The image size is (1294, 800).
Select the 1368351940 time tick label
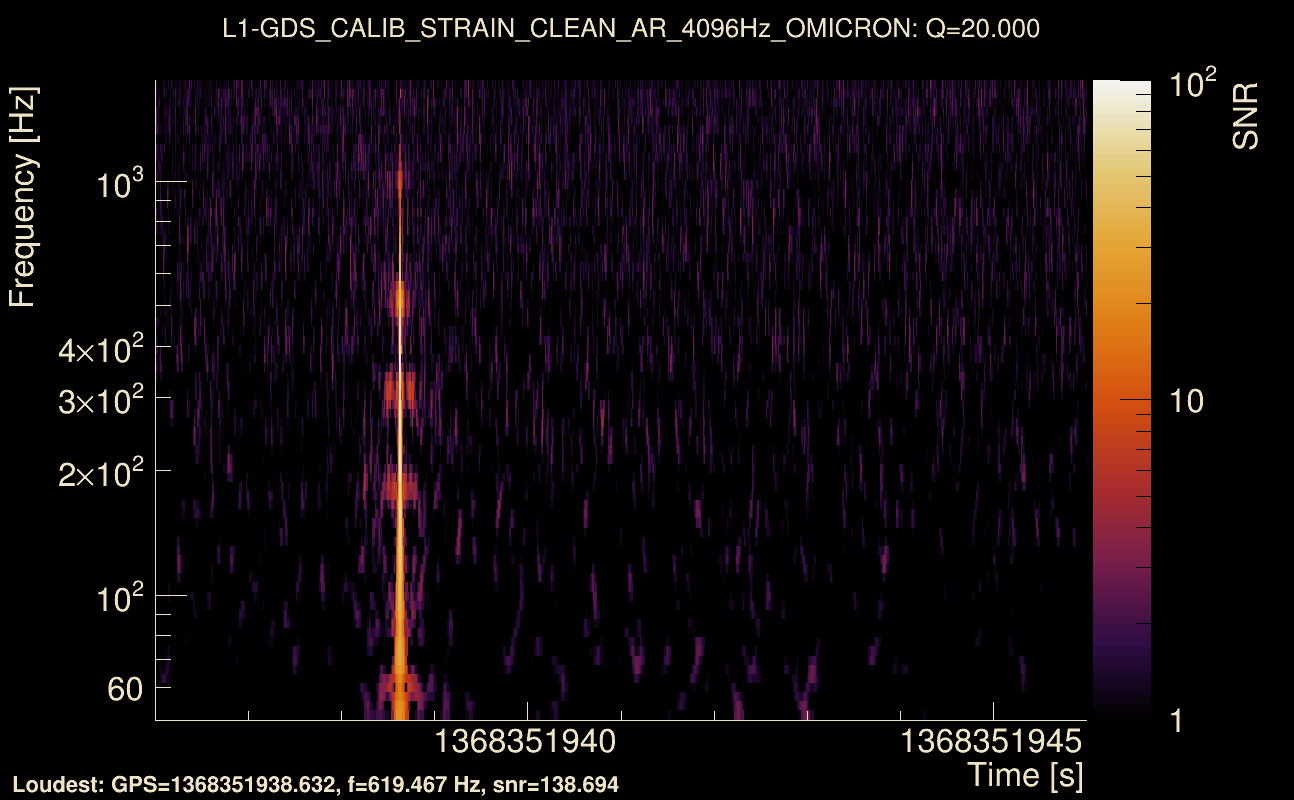[x=524, y=743]
